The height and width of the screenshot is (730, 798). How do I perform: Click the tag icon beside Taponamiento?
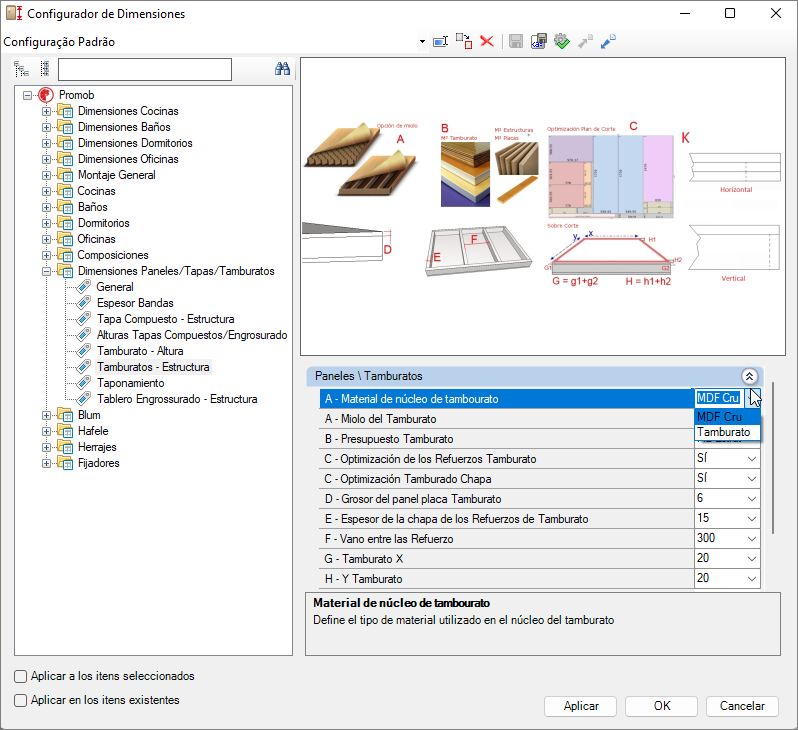[83, 383]
